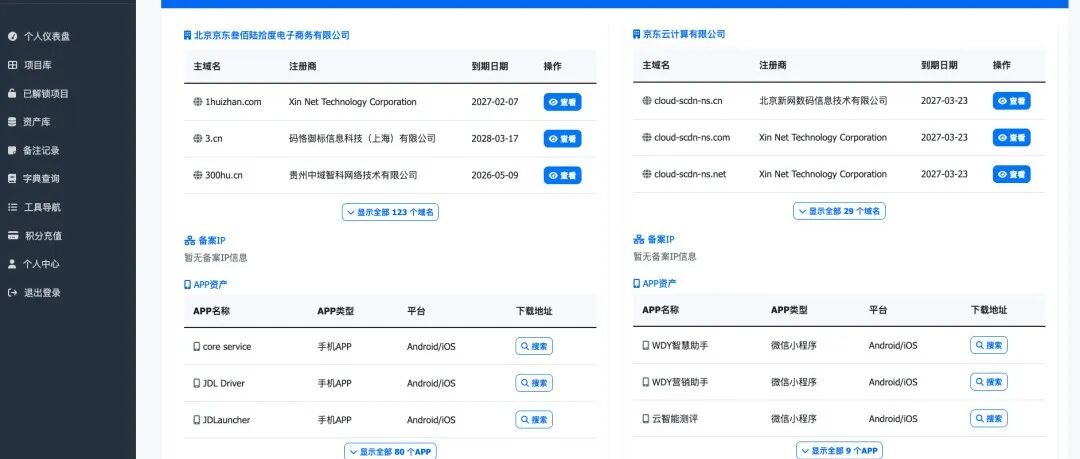Click the left APP类型 column header
Screen dimensions: 1080x459
point(335,311)
